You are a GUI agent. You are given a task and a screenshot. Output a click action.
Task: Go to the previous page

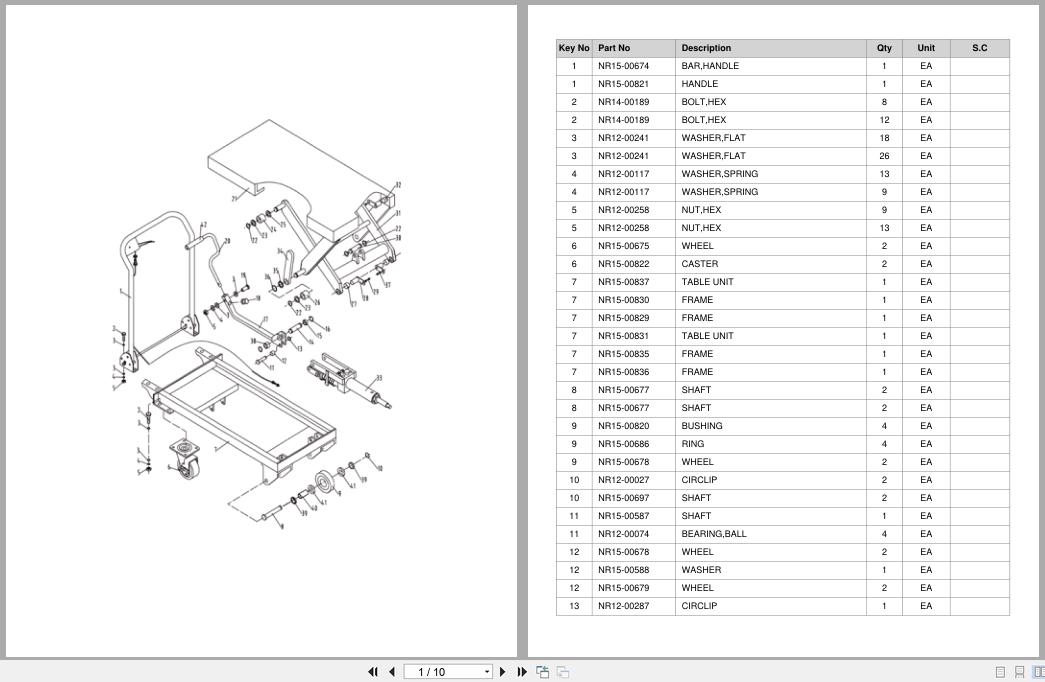[392, 671]
